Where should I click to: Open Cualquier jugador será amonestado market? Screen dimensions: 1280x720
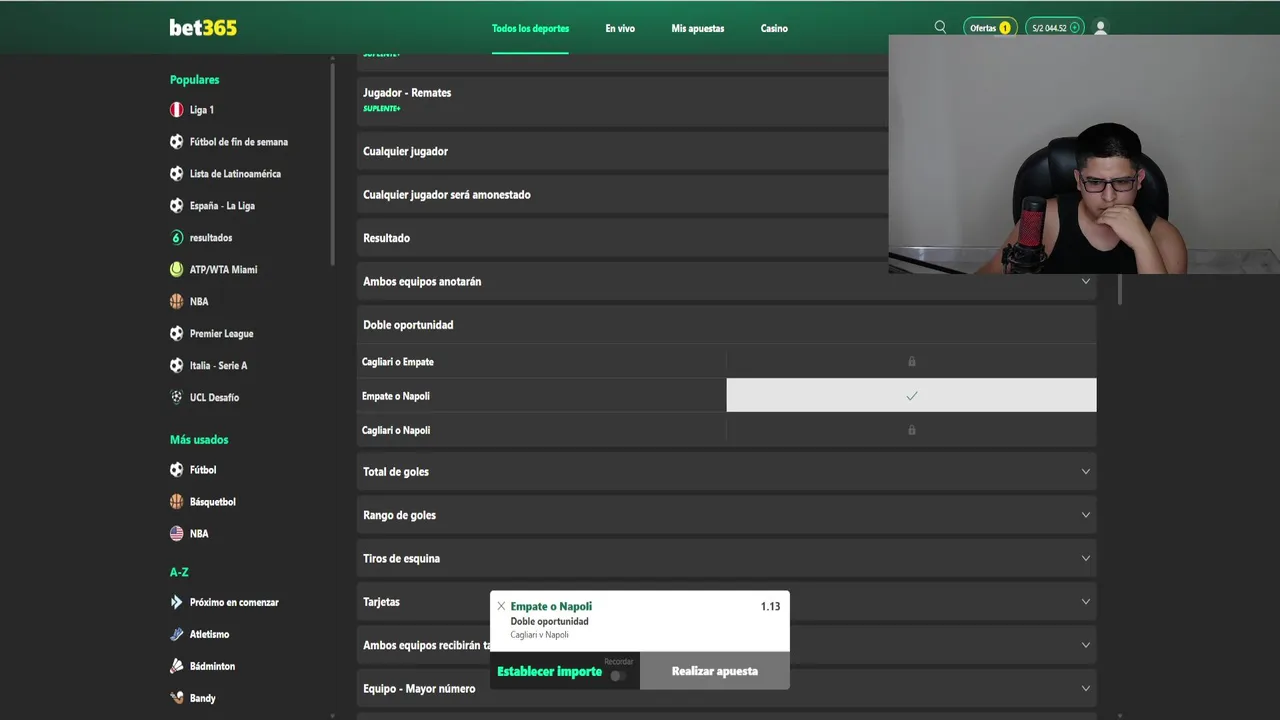coord(622,195)
